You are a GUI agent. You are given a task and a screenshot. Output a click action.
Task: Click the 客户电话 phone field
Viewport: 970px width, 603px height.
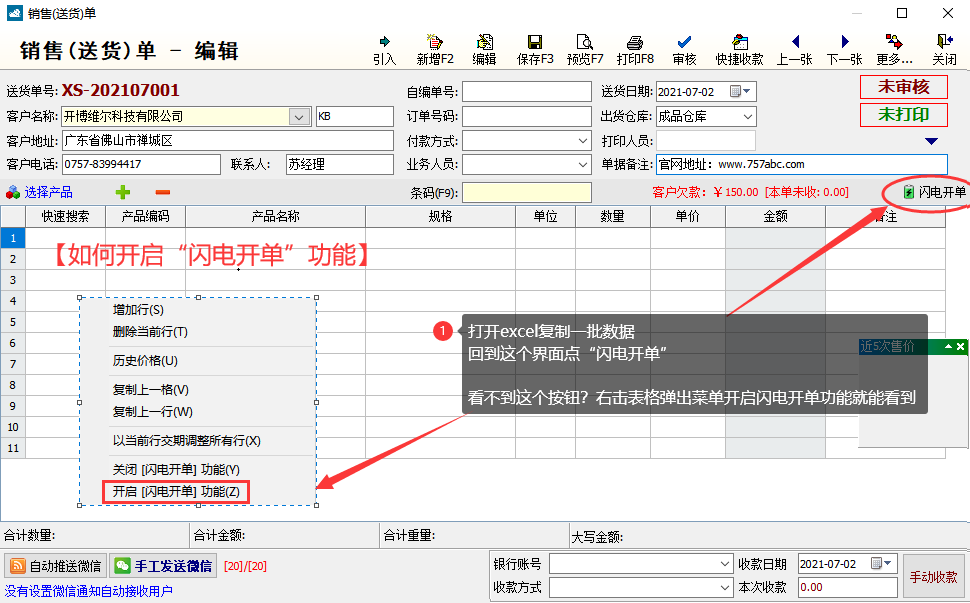(141, 164)
